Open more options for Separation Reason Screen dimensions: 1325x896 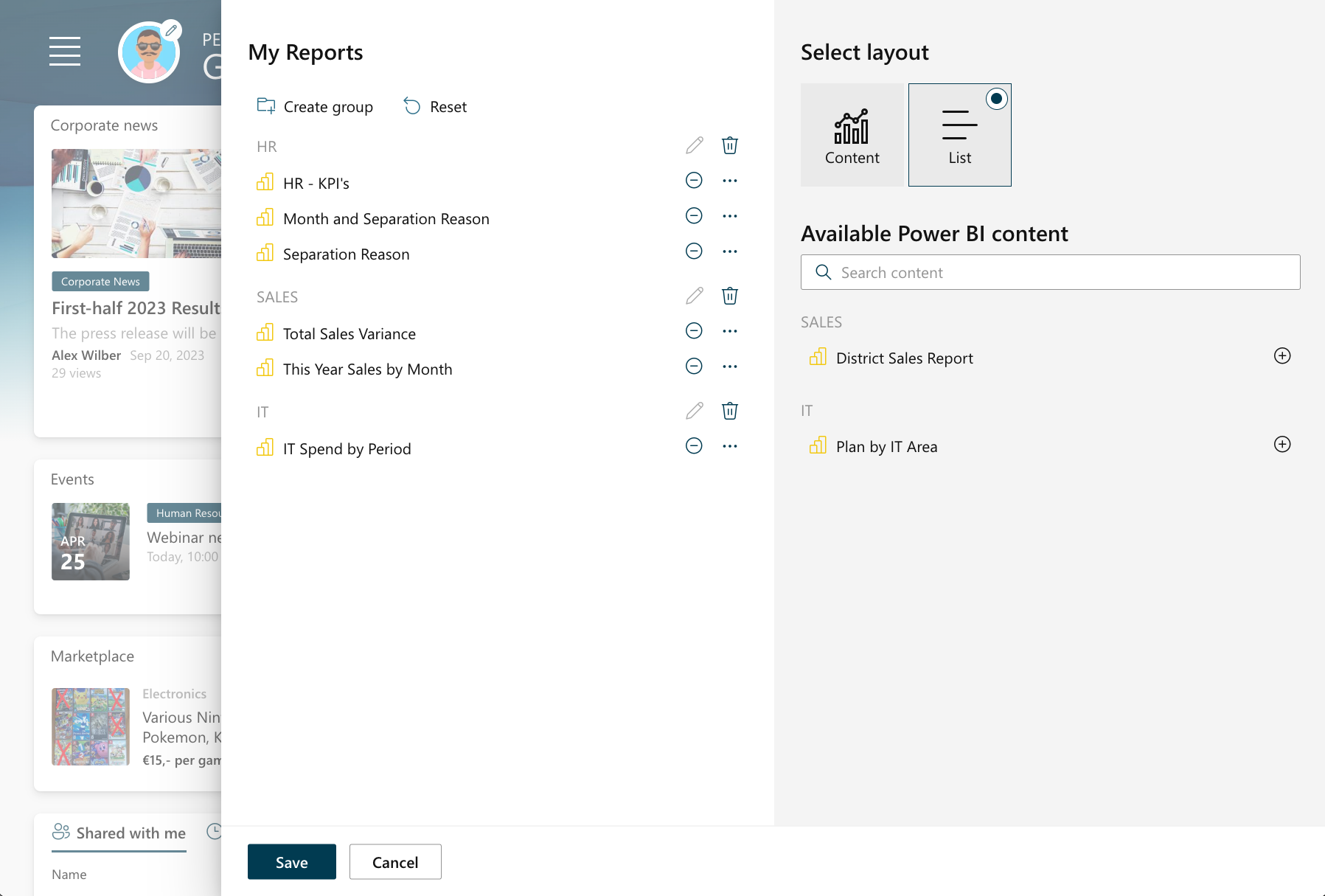(x=729, y=251)
